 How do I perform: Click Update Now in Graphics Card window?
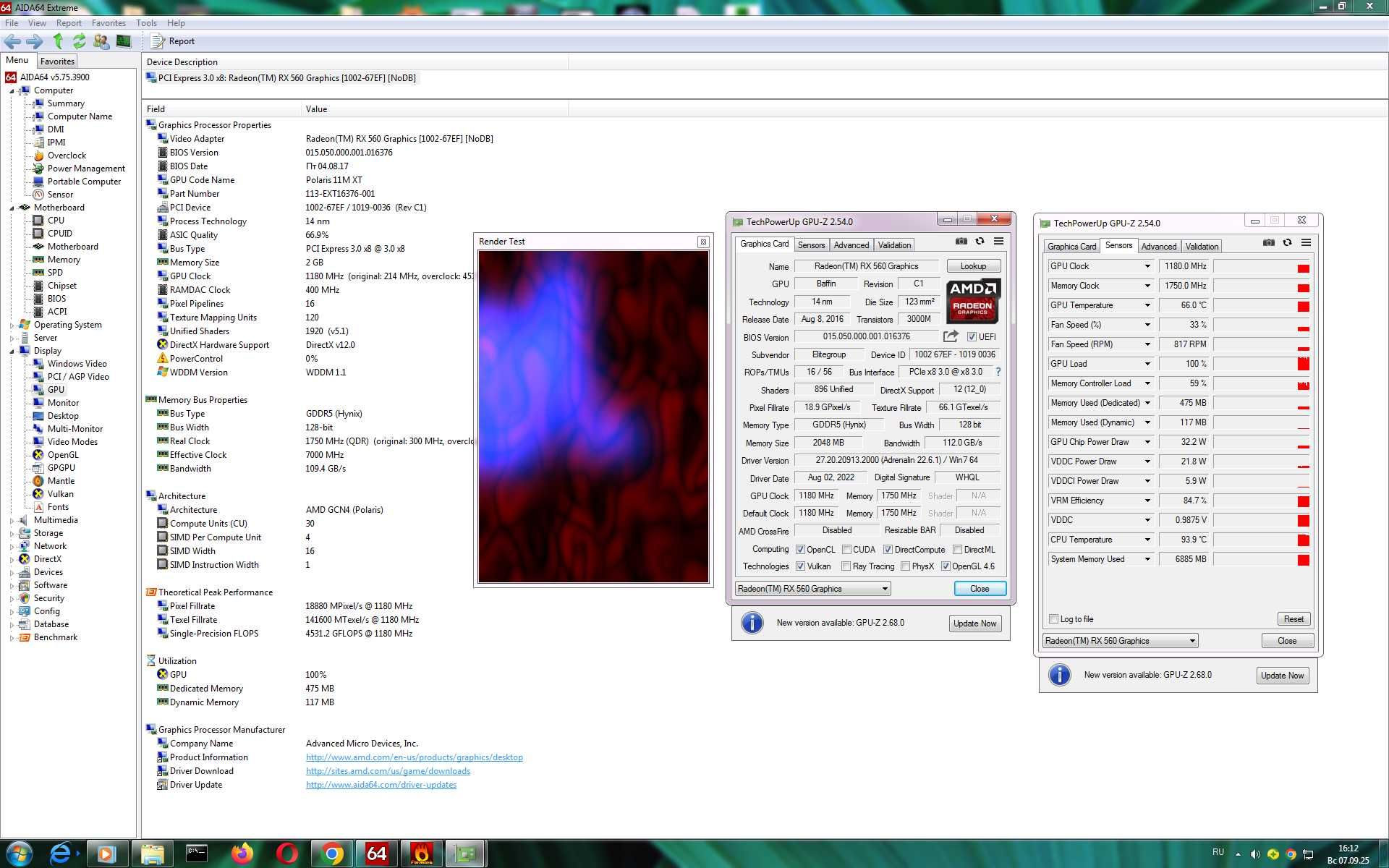point(974,624)
